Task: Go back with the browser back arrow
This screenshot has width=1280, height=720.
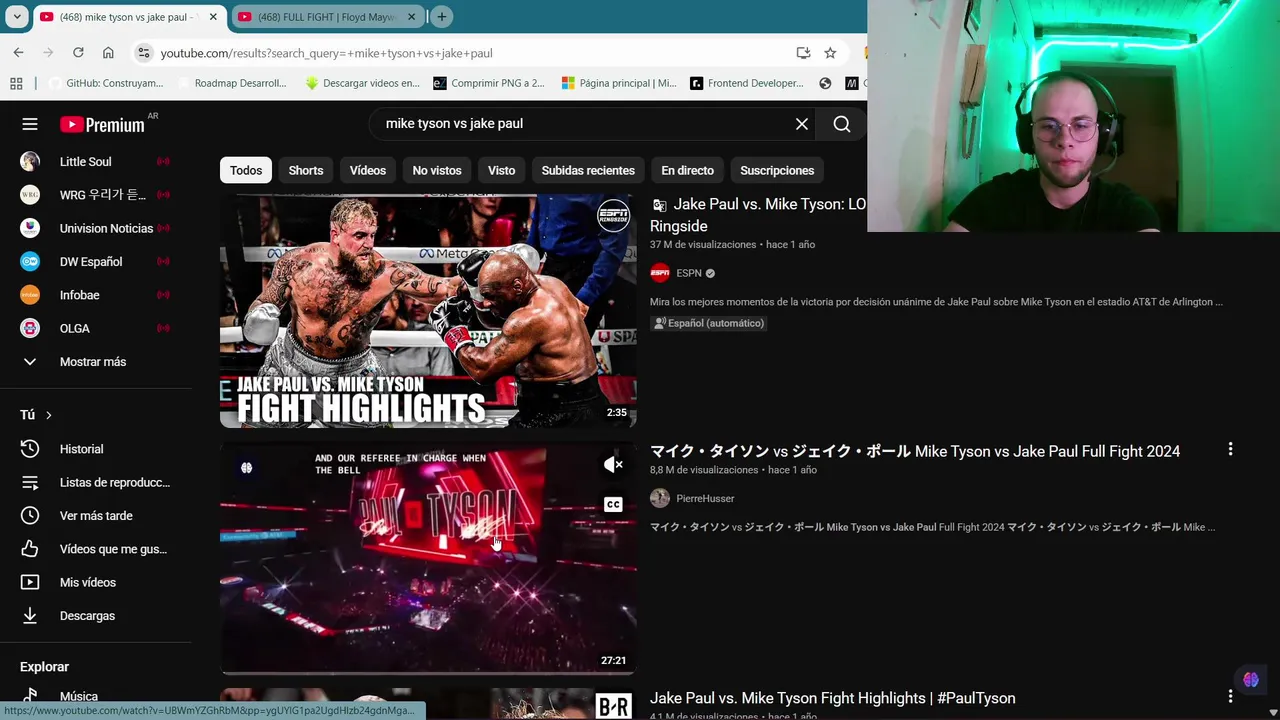Action: coord(19,52)
